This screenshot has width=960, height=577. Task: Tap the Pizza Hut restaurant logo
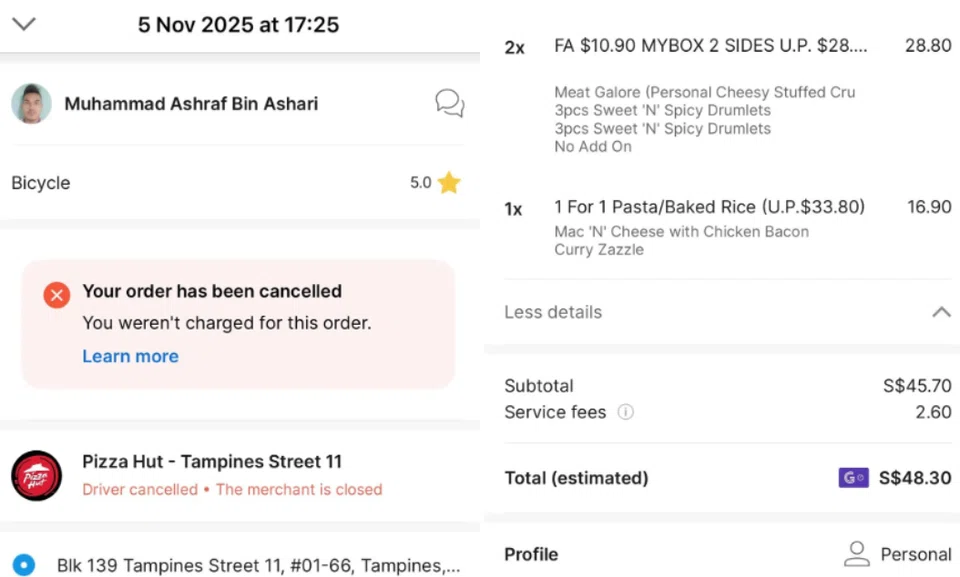[x=37, y=475]
